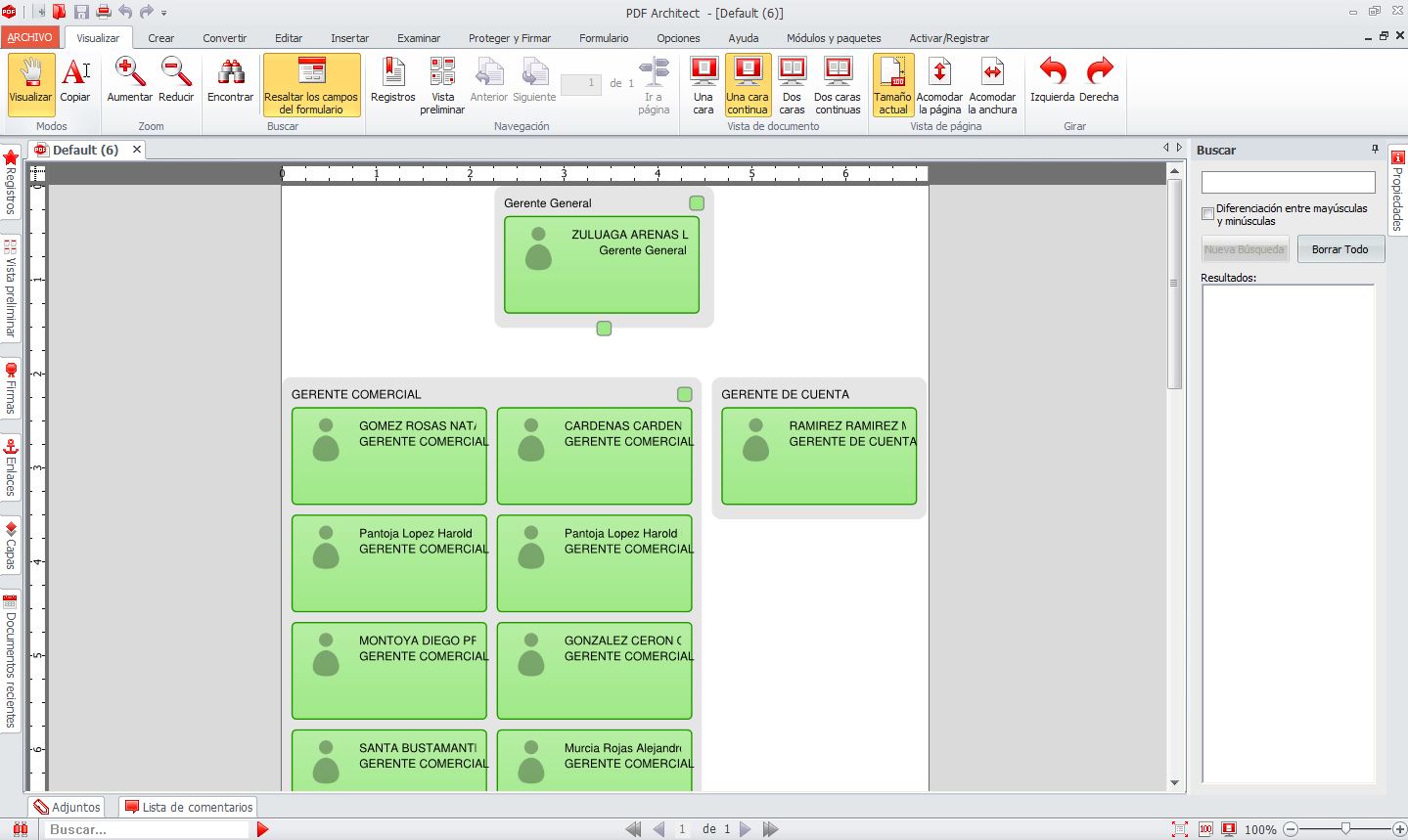The width and height of the screenshot is (1408, 840).
Task: Close the Default (6) document tab
Action: [137, 150]
